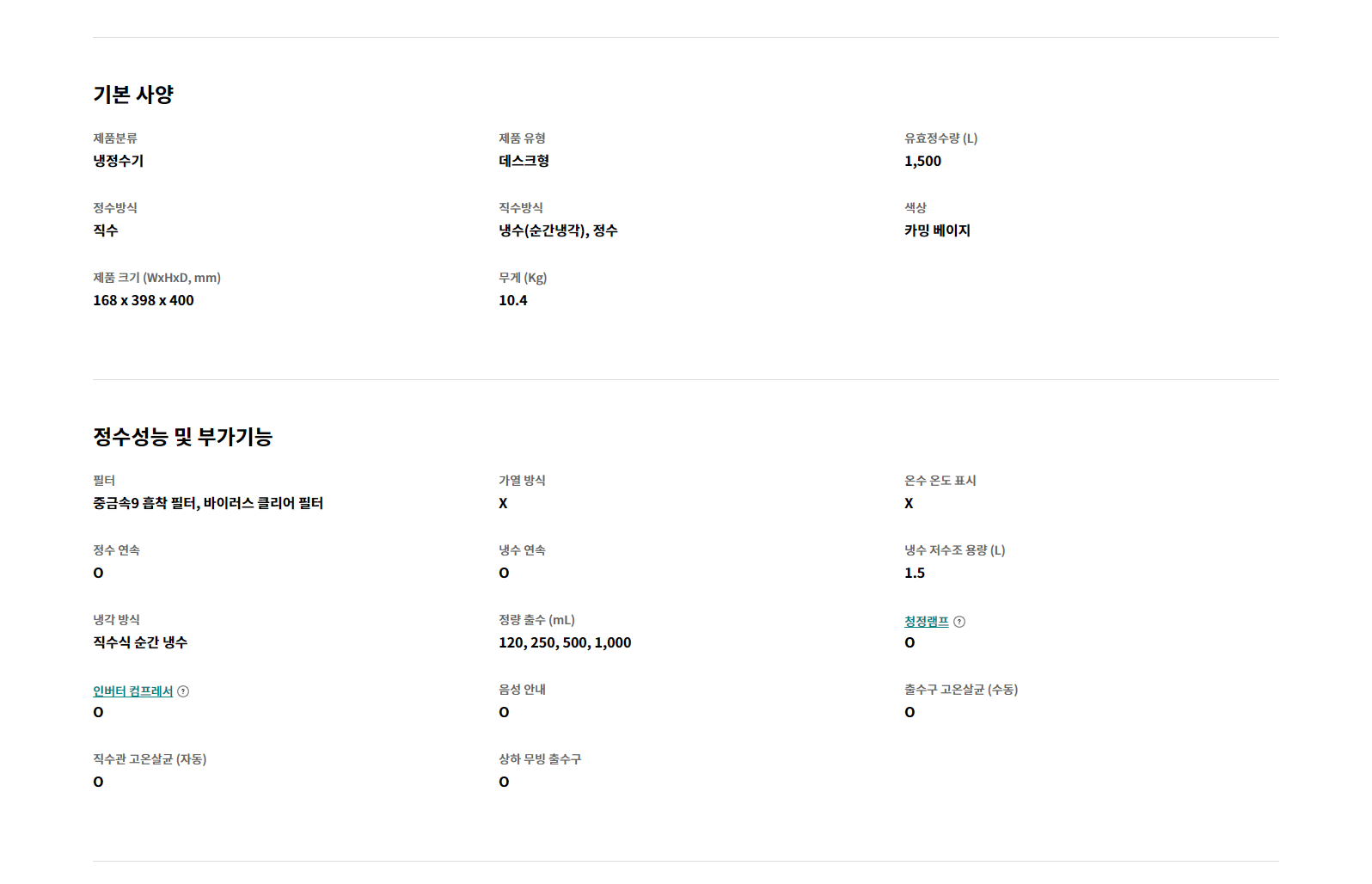Open the 청정램프 link
The image size is (1372, 884).
click(926, 622)
